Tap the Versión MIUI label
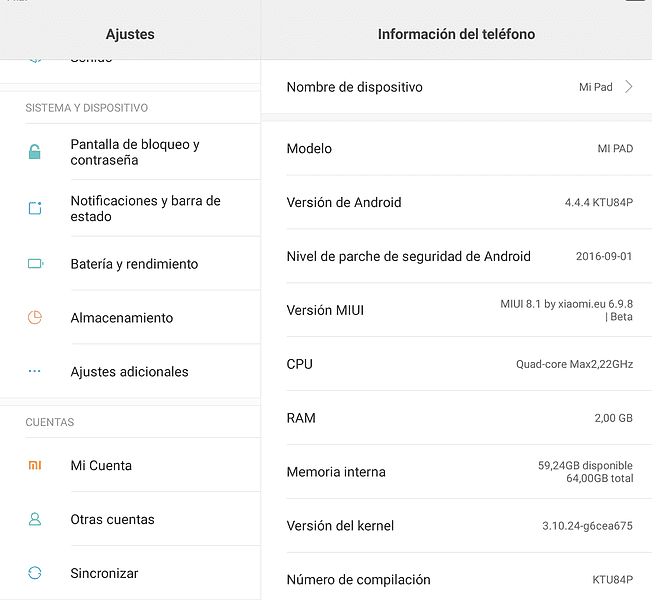652x600 pixels. point(325,310)
